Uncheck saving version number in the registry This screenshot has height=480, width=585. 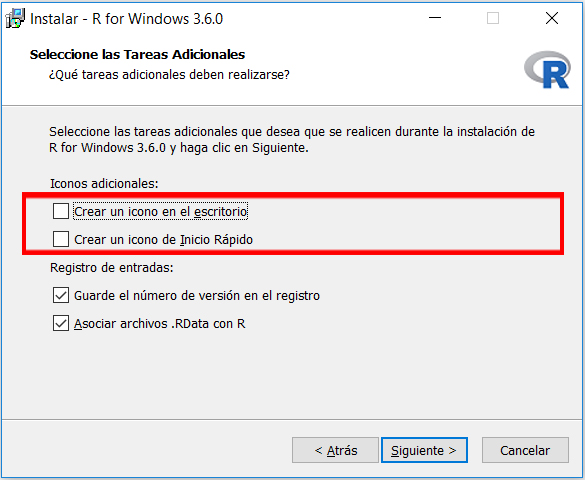tap(61, 295)
